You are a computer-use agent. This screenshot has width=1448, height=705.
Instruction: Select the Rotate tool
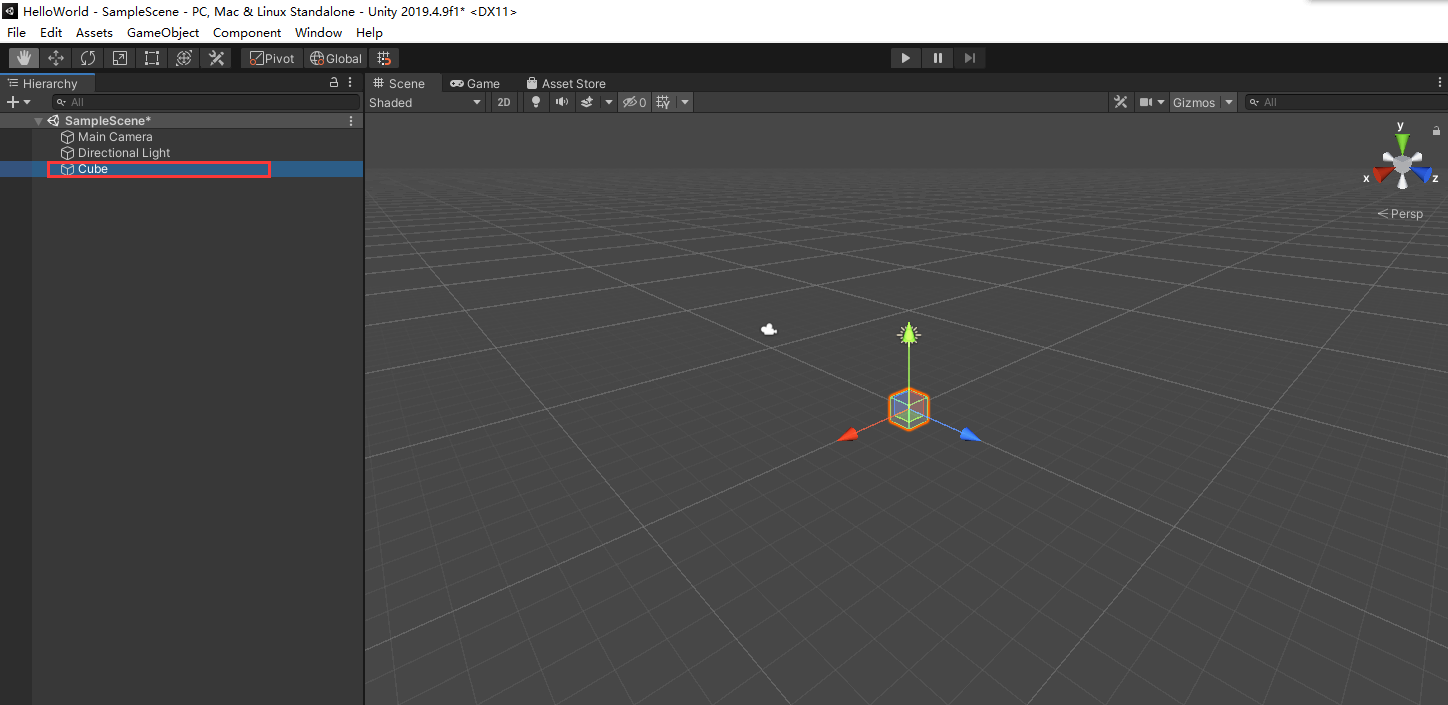click(x=88, y=58)
